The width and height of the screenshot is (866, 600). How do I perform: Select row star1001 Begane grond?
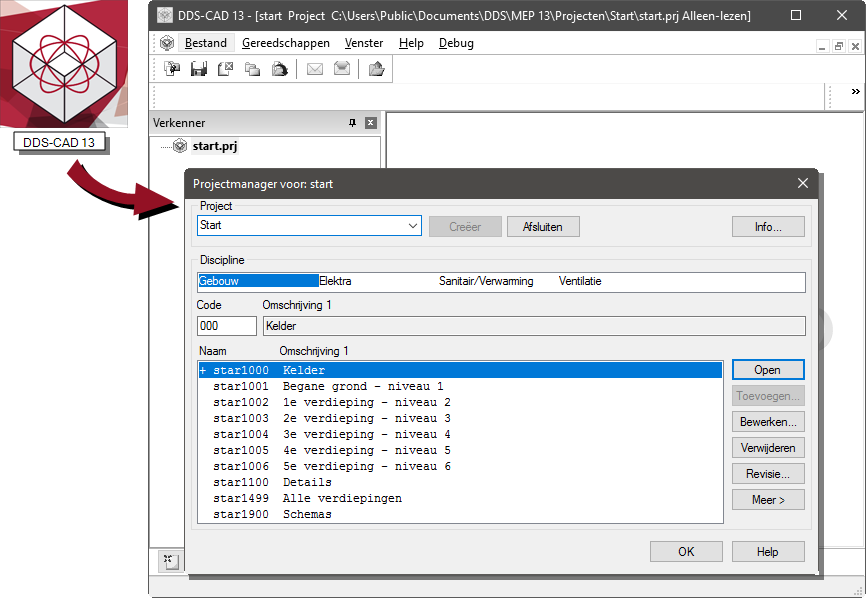(460, 386)
